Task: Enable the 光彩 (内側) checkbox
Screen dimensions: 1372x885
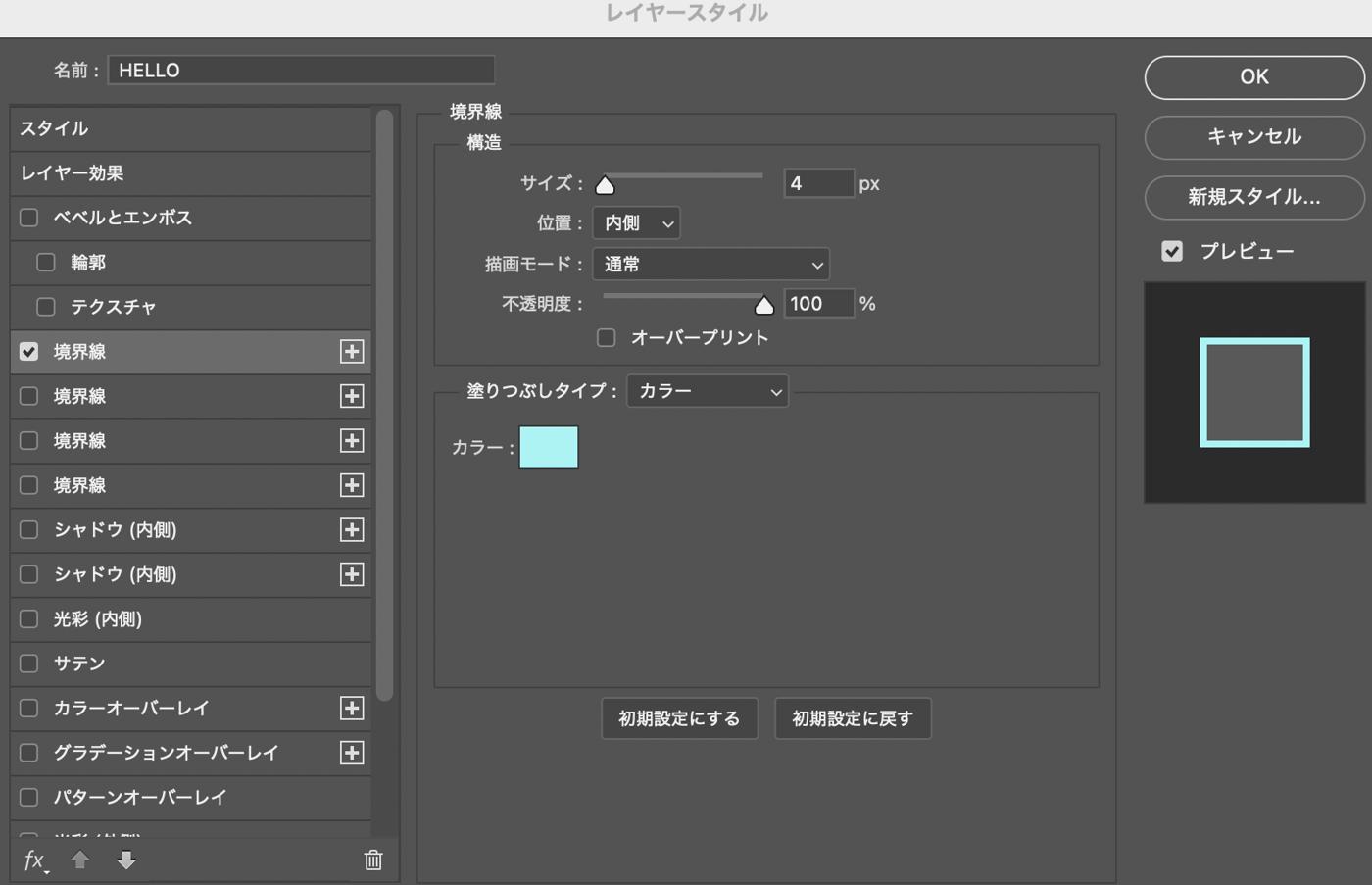Action: pos(29,619)
